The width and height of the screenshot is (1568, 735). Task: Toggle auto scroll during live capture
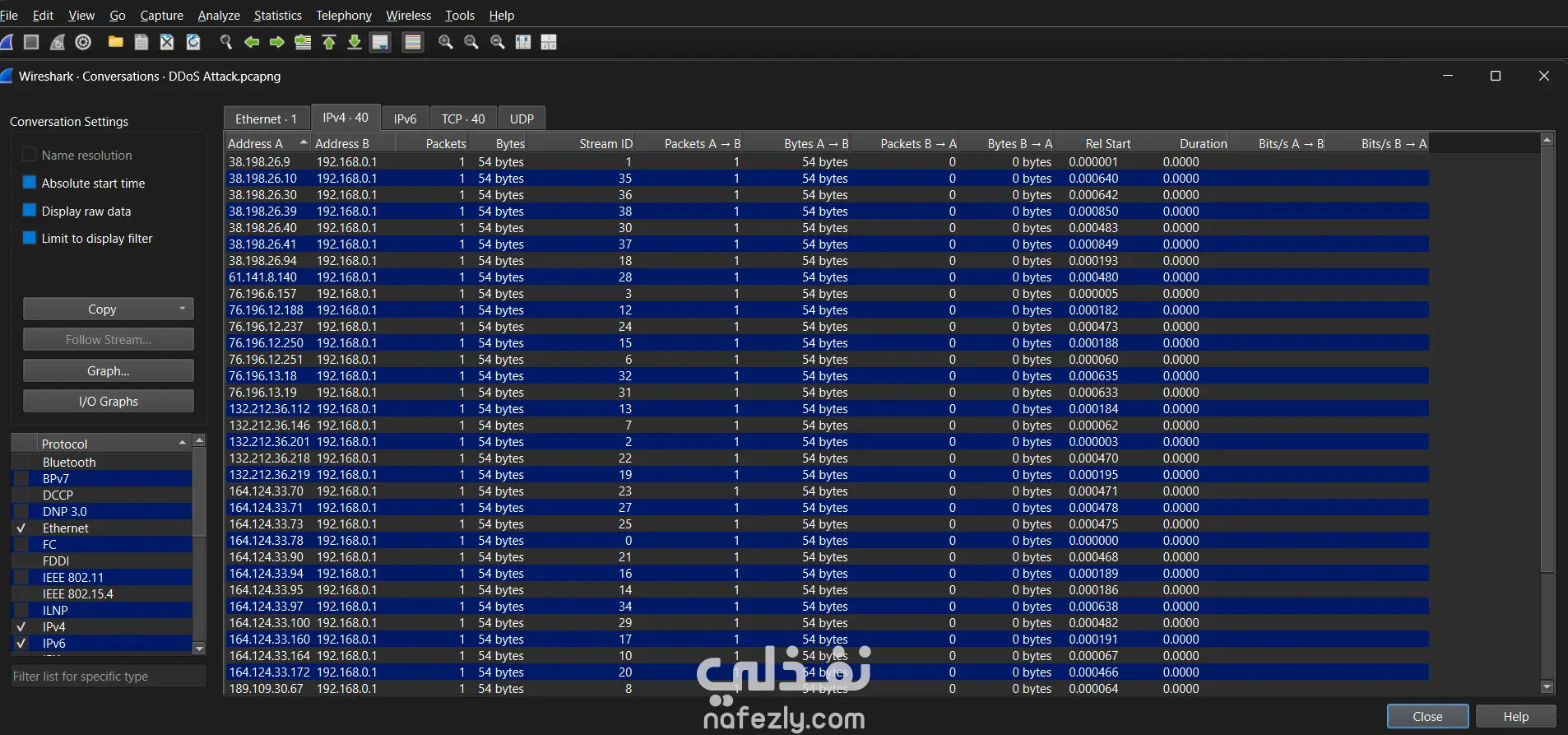pos(380,42)
